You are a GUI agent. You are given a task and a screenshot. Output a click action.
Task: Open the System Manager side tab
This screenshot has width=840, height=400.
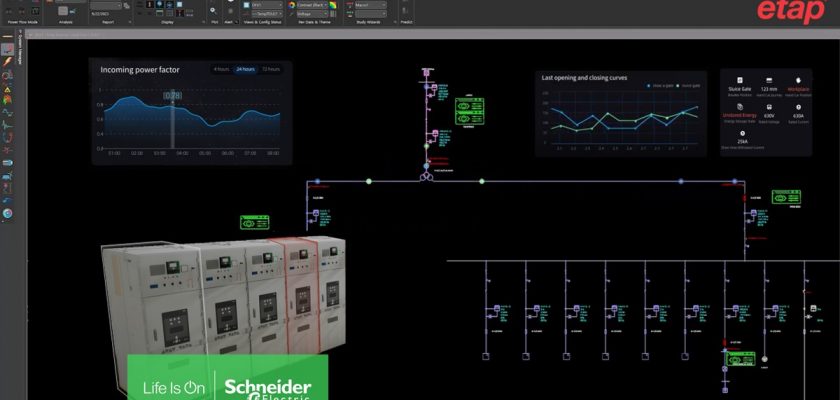coord(21,49)
